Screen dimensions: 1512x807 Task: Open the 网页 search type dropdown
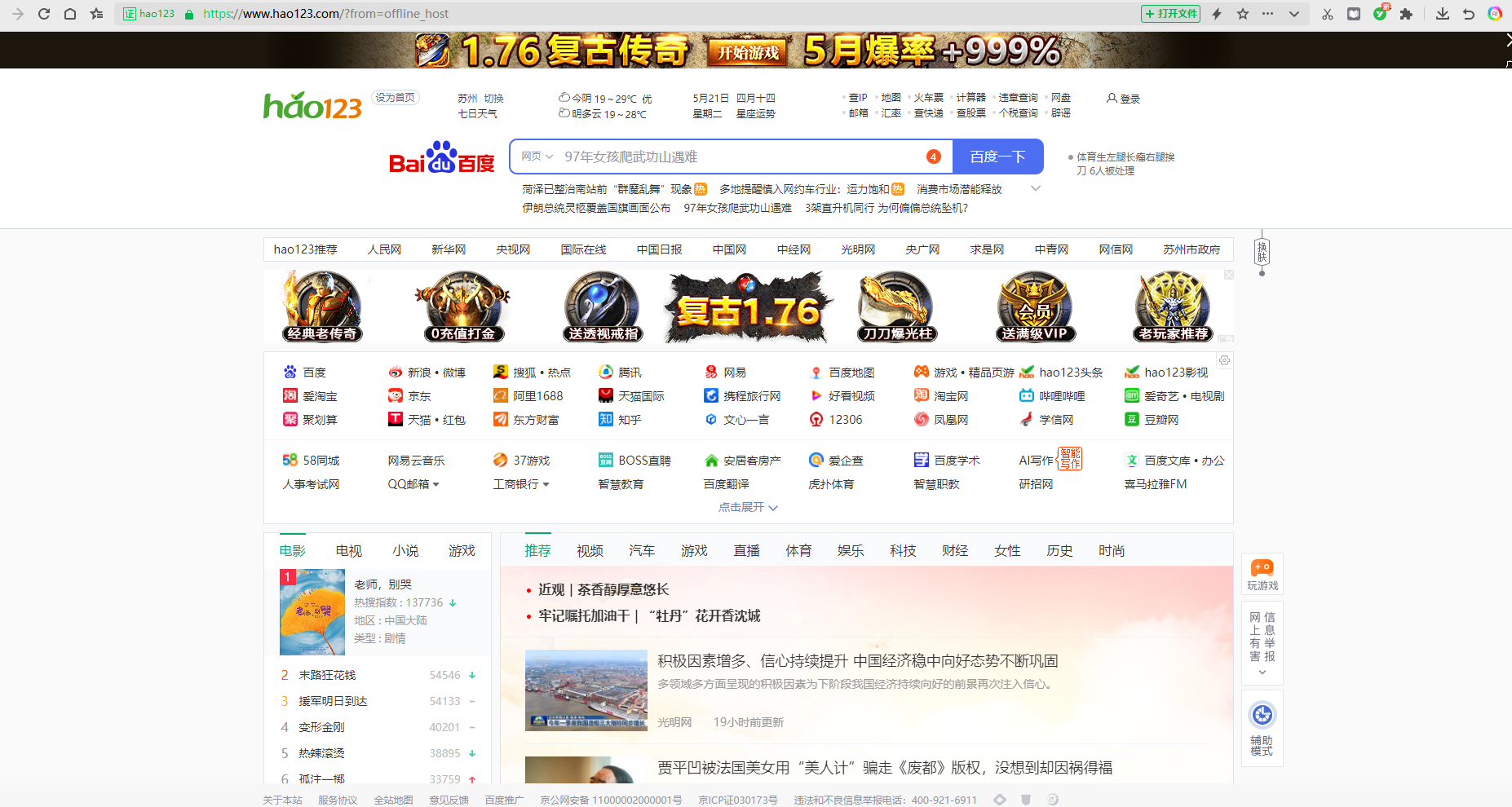tap(537, 157)
